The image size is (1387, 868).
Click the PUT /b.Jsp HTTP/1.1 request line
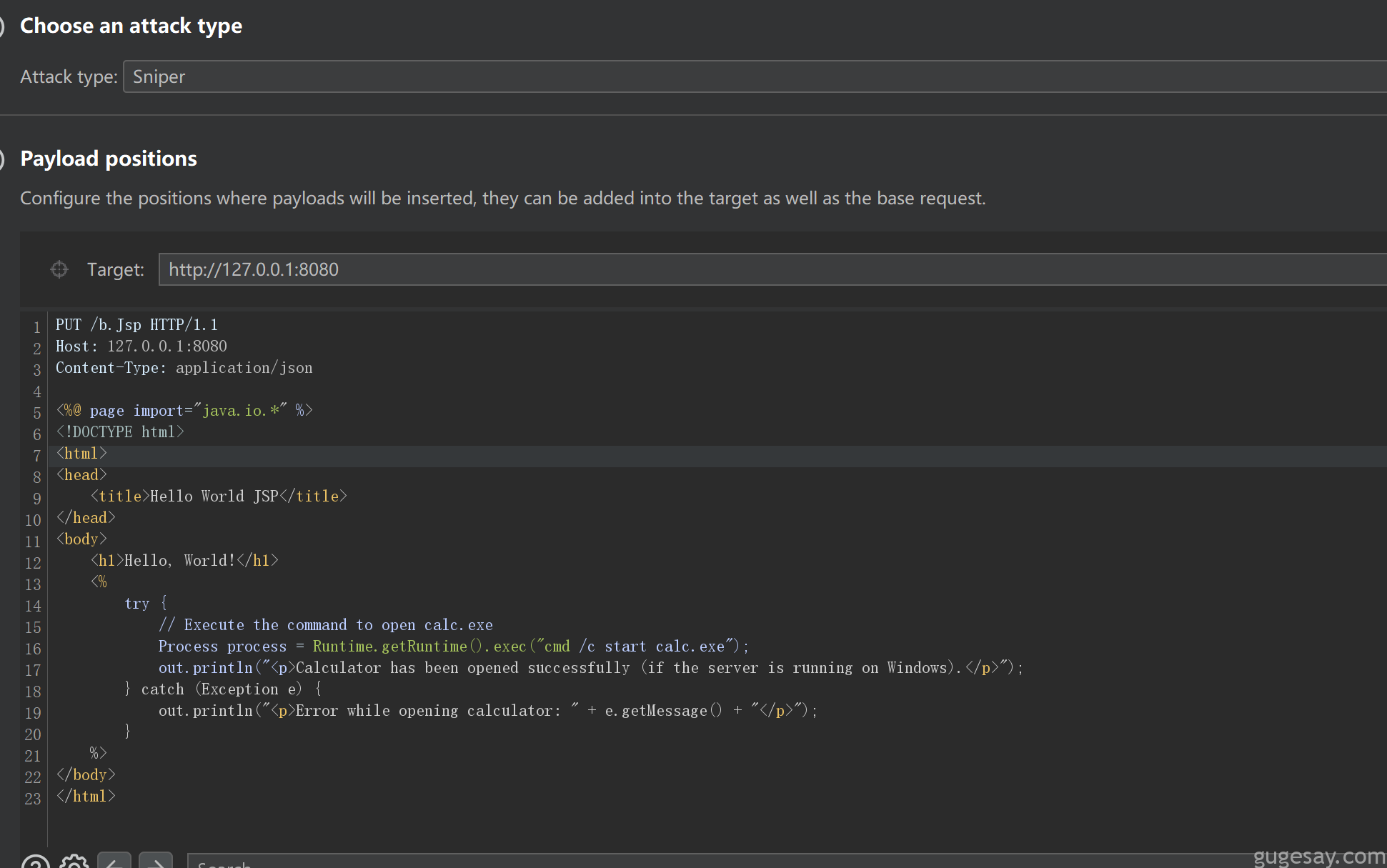pos(136,325)
